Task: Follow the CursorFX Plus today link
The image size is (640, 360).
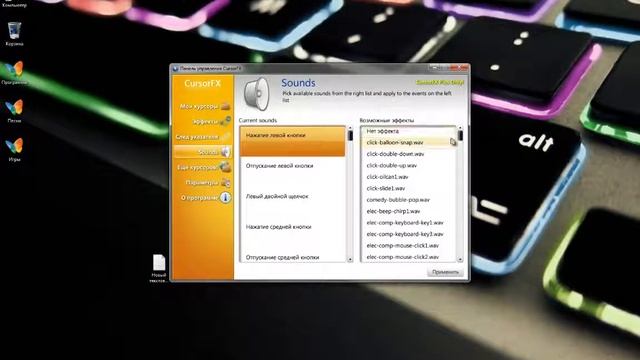Action: [x=440, y=82]
